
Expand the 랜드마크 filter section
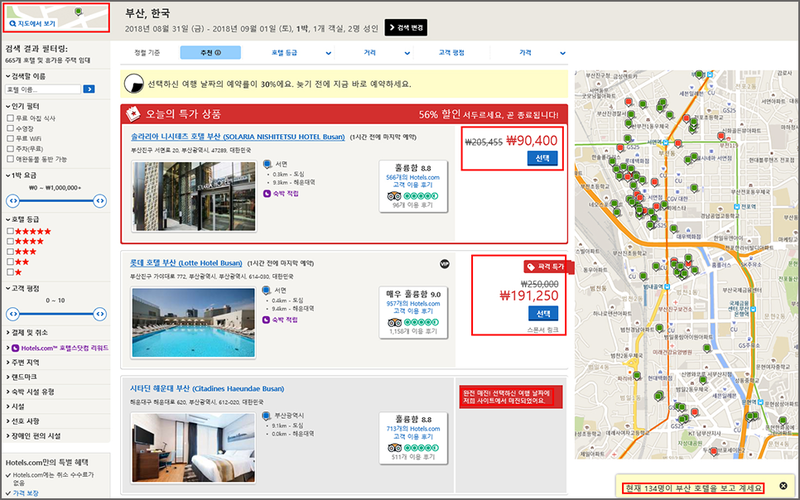[28, 376]
